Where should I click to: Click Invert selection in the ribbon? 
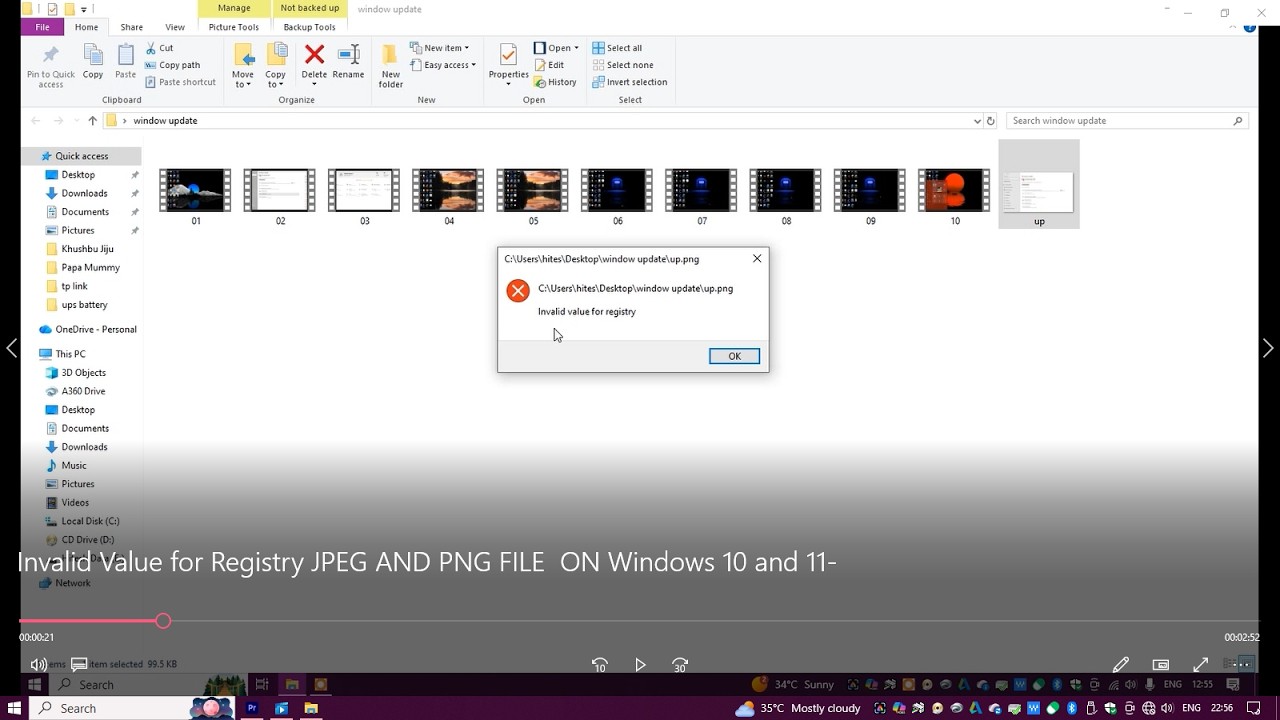click(x=629, y=82)
